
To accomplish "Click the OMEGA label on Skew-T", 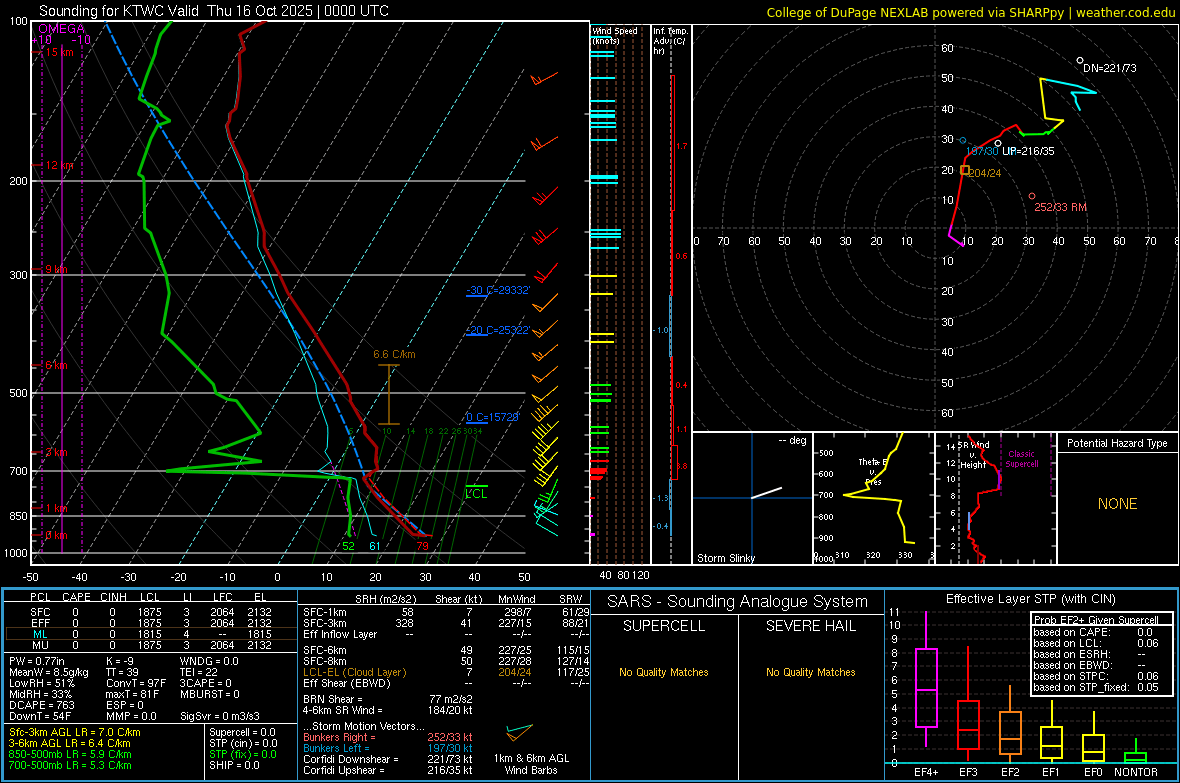I will click(x=62, y=29).
